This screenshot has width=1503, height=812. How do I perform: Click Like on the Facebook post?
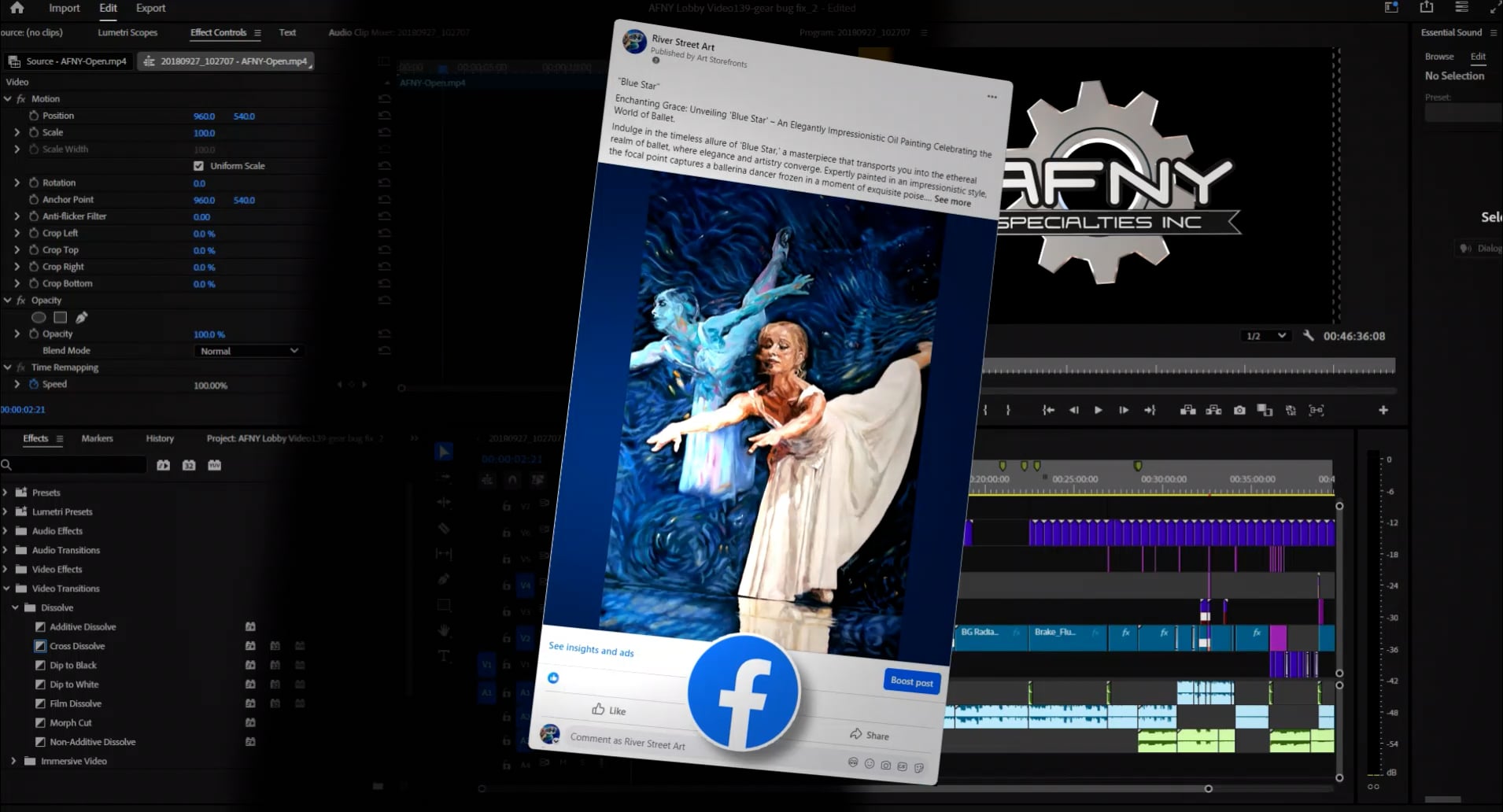point(609,710)
